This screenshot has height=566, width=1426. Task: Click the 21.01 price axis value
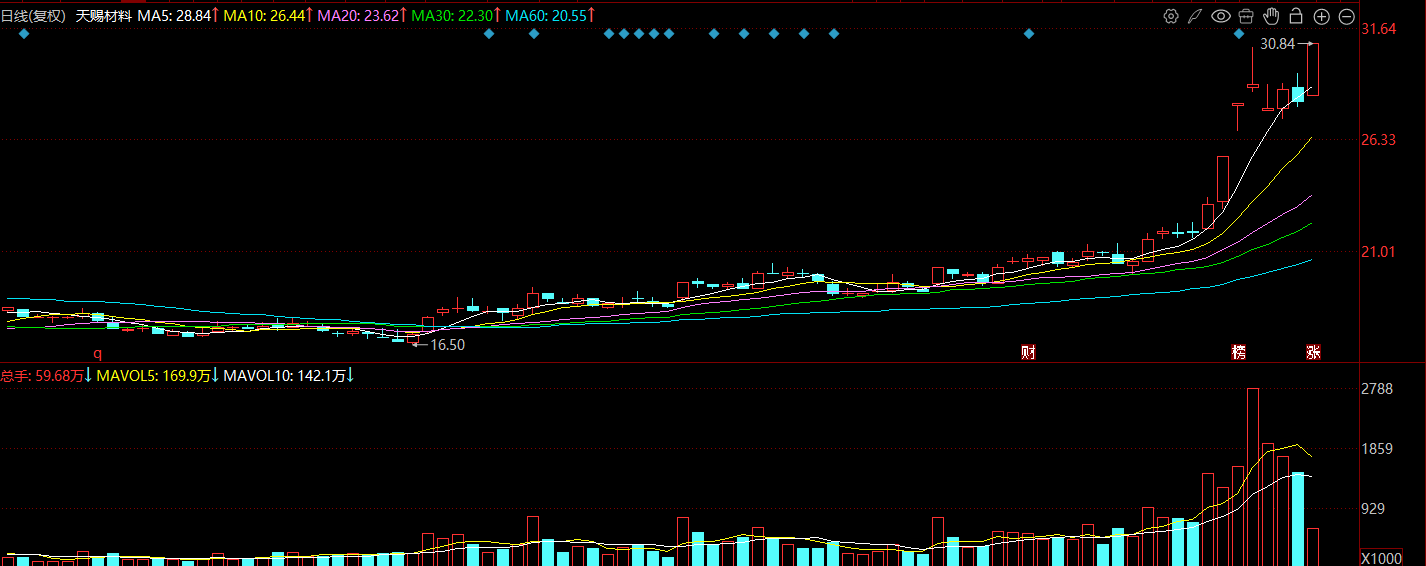pos(1379,251)
